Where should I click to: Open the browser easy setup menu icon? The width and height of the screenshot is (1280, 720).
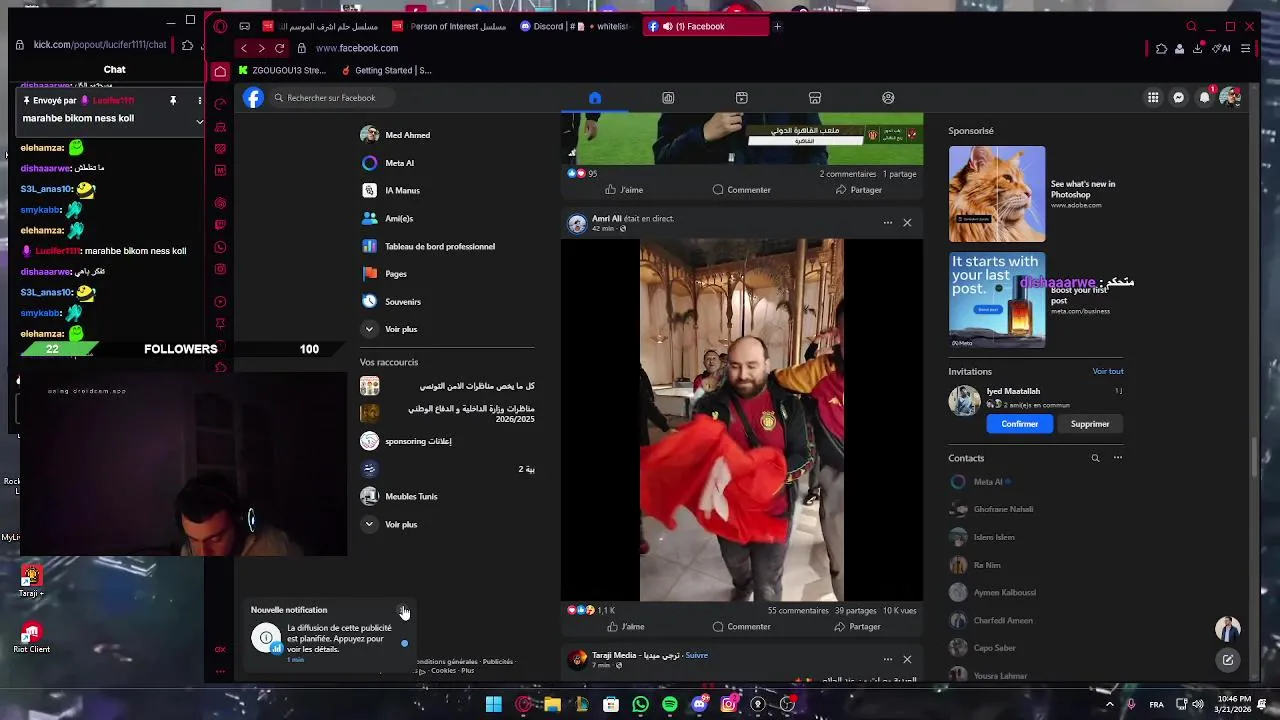click(1245, 48)
